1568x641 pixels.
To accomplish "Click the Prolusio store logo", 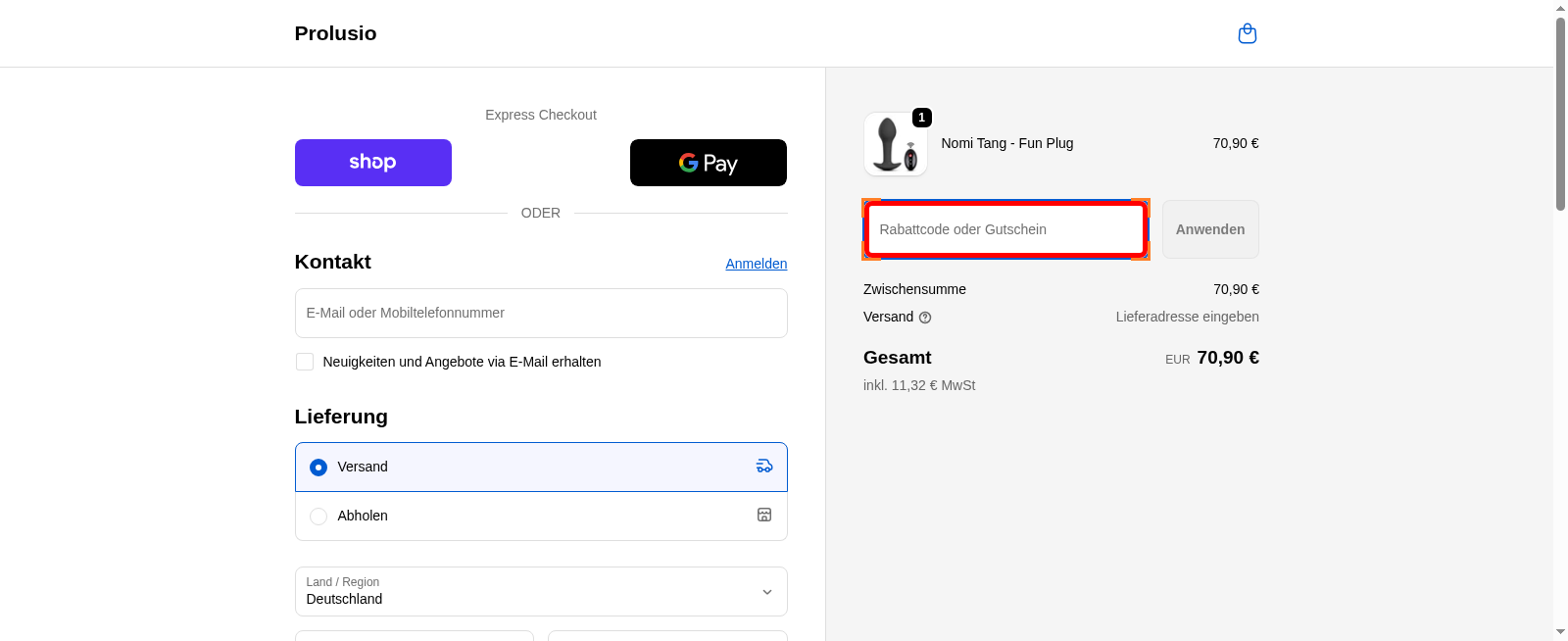I will click(x=335, y=33).
